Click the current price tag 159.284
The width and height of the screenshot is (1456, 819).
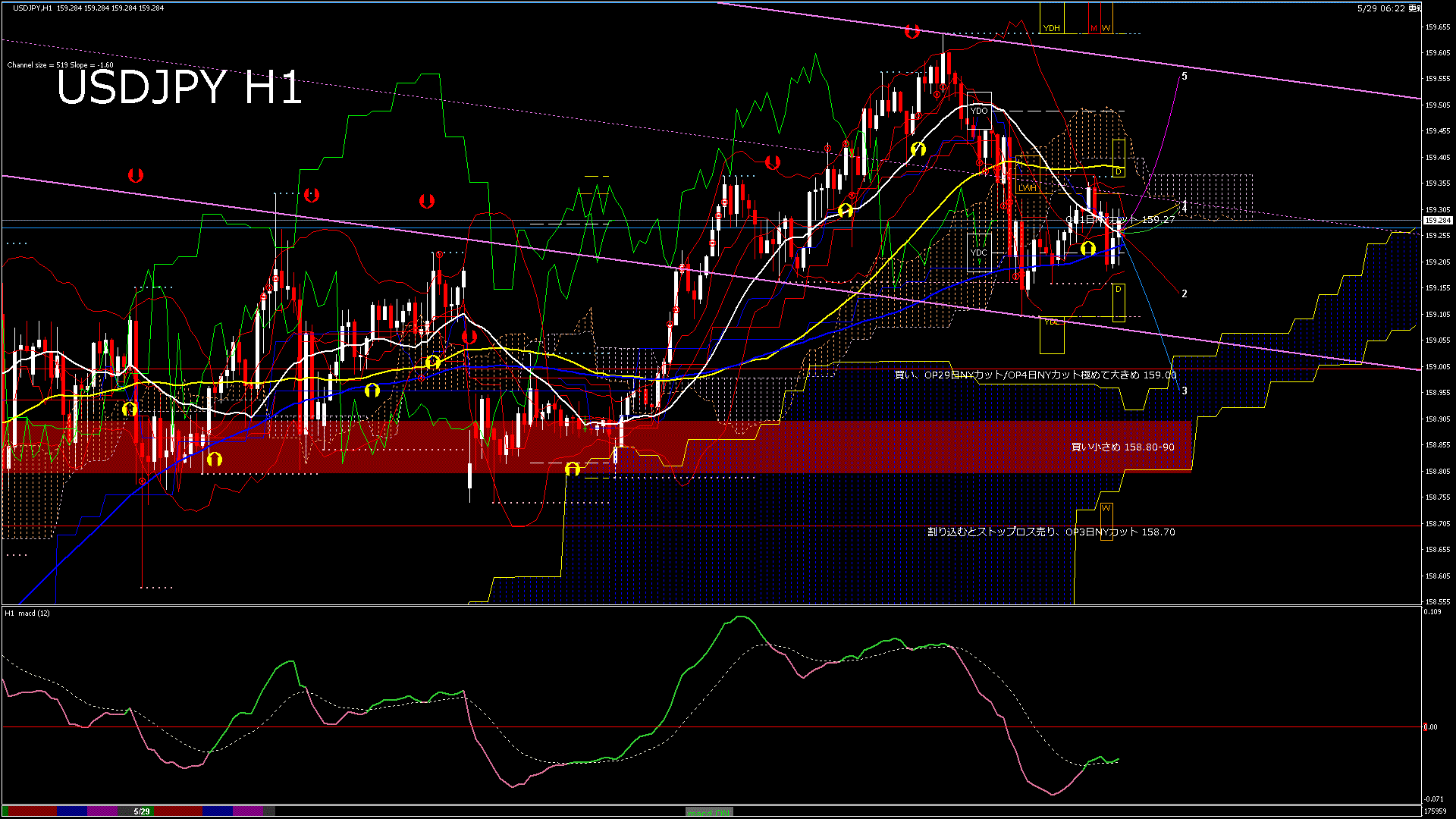(1437, 221)
